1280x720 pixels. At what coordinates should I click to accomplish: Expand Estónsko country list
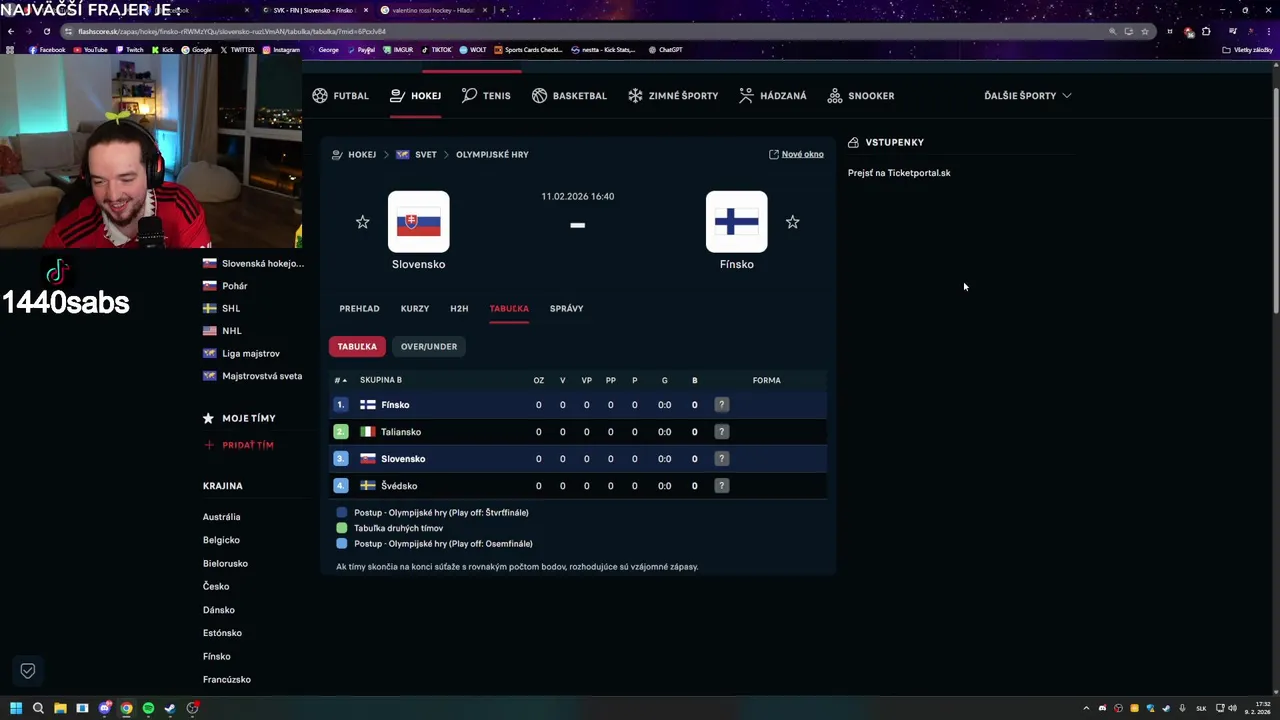(x=222, y=633)
